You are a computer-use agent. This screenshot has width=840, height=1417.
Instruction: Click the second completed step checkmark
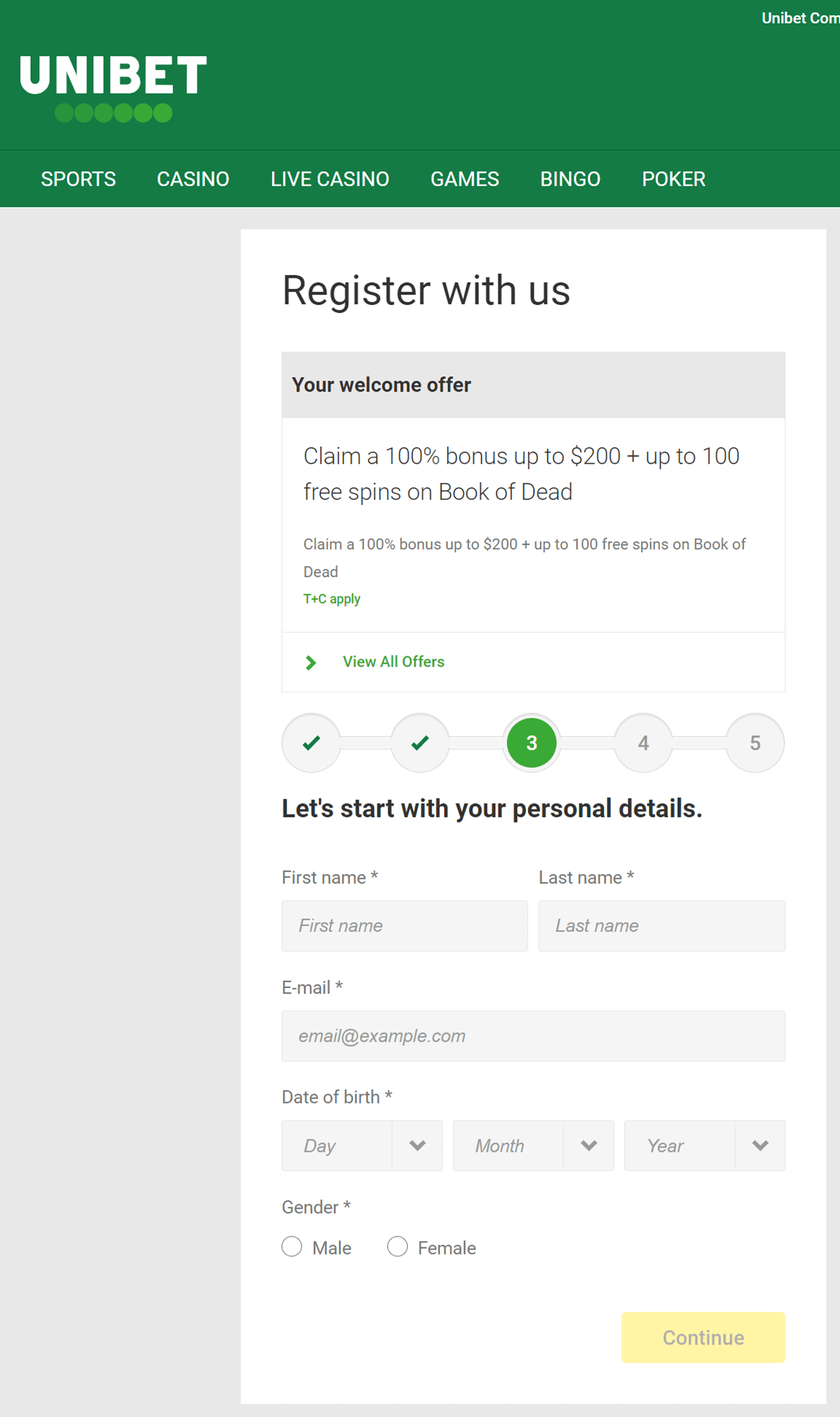click(420, 743)
